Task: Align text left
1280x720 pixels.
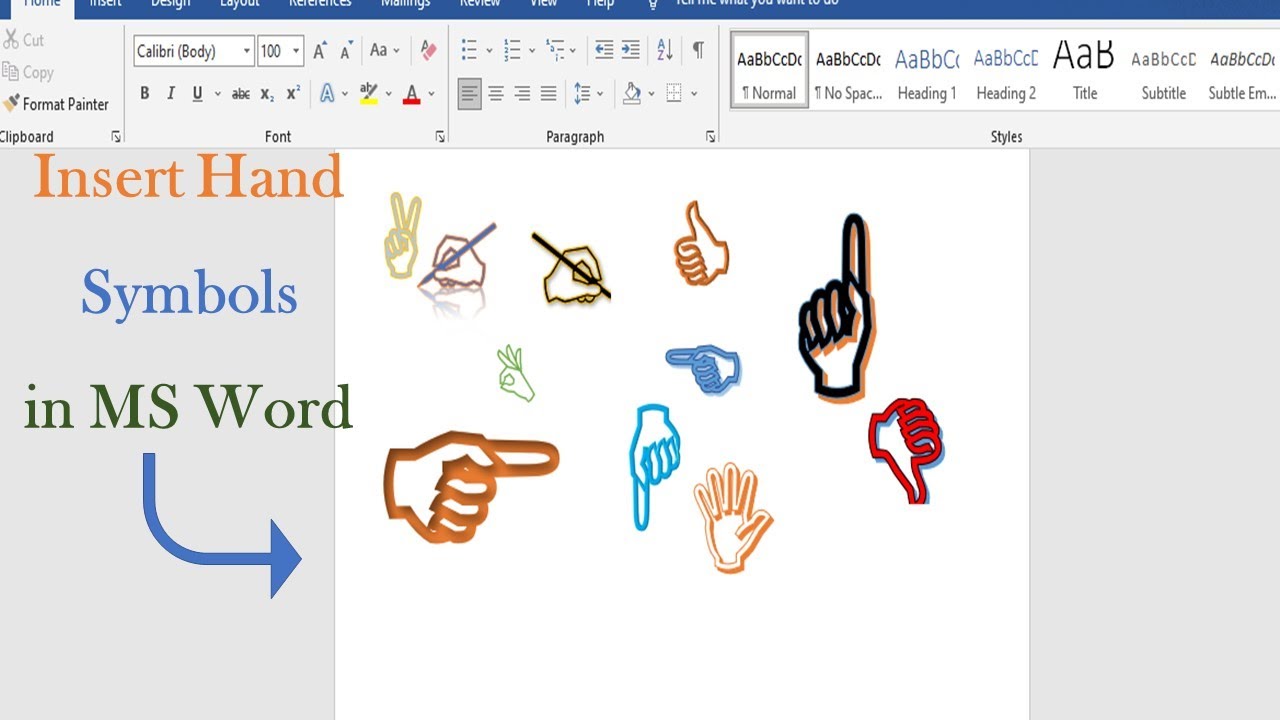Action: 469,94
